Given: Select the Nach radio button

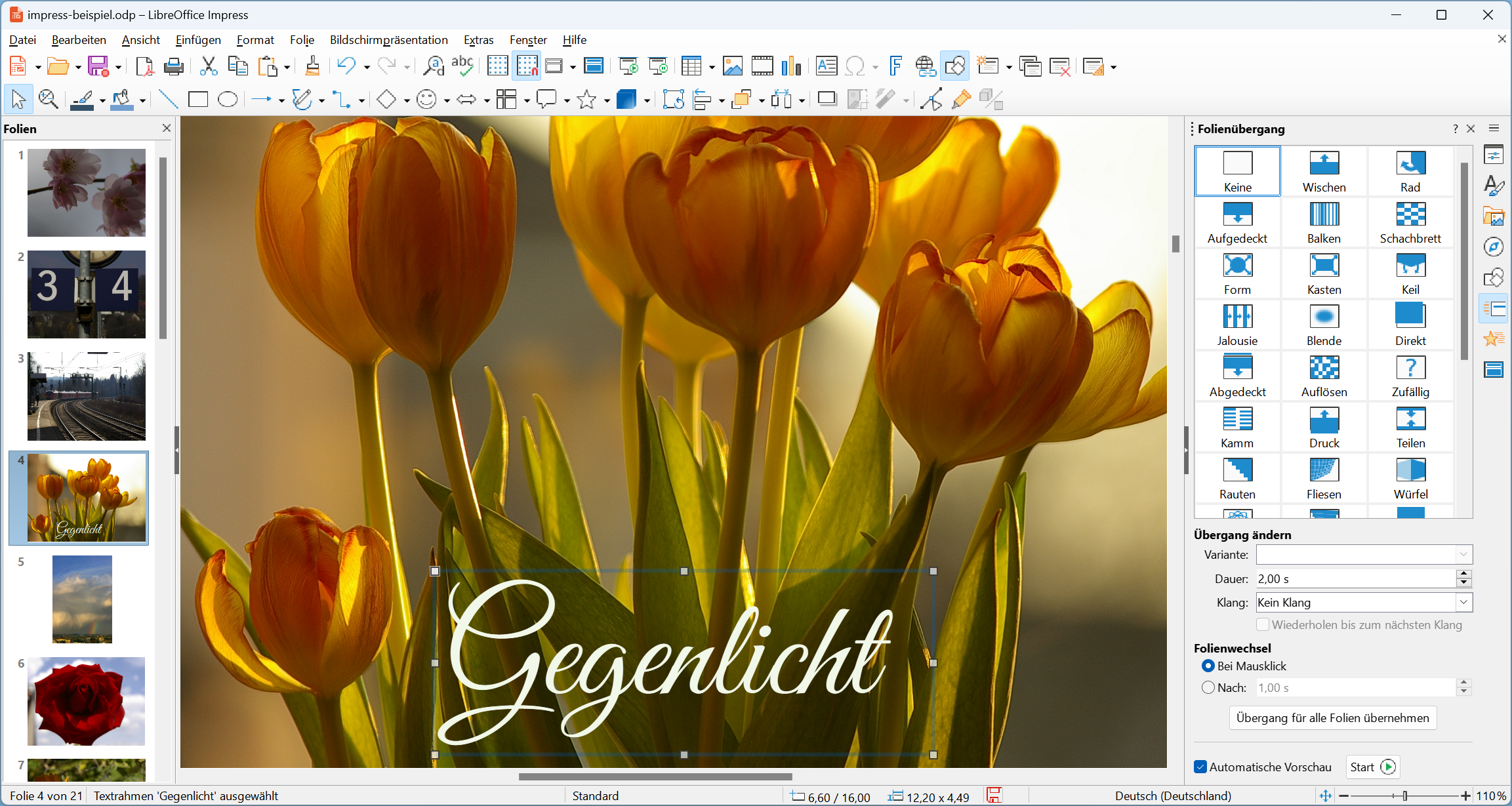Looking at the screenshot, I should click(1208, 687).
